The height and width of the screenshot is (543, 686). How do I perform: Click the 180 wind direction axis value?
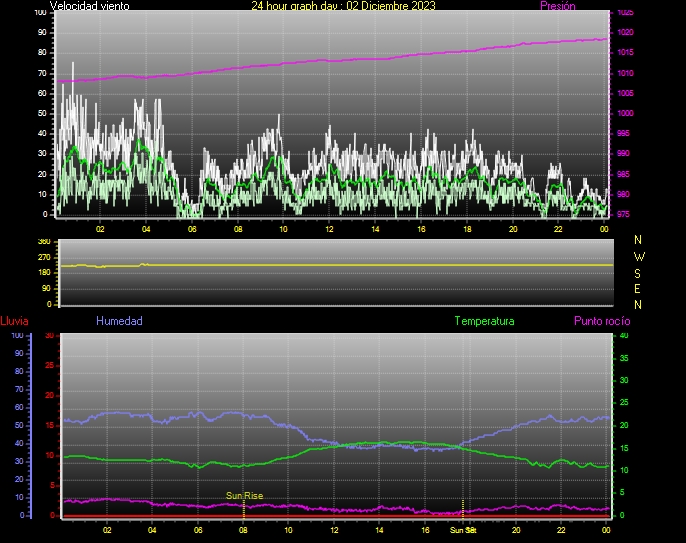pyautogui.click(x=44, y=273)
